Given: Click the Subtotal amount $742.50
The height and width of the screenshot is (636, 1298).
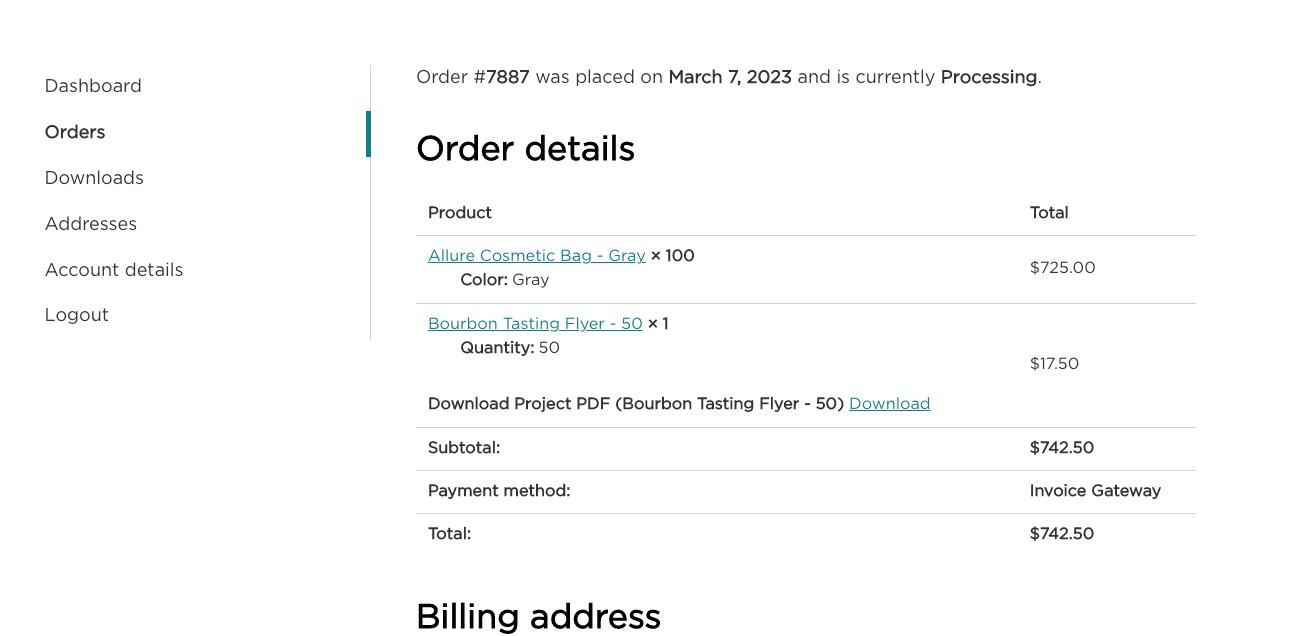Looking at the screenshot, I should (1061, 448).
